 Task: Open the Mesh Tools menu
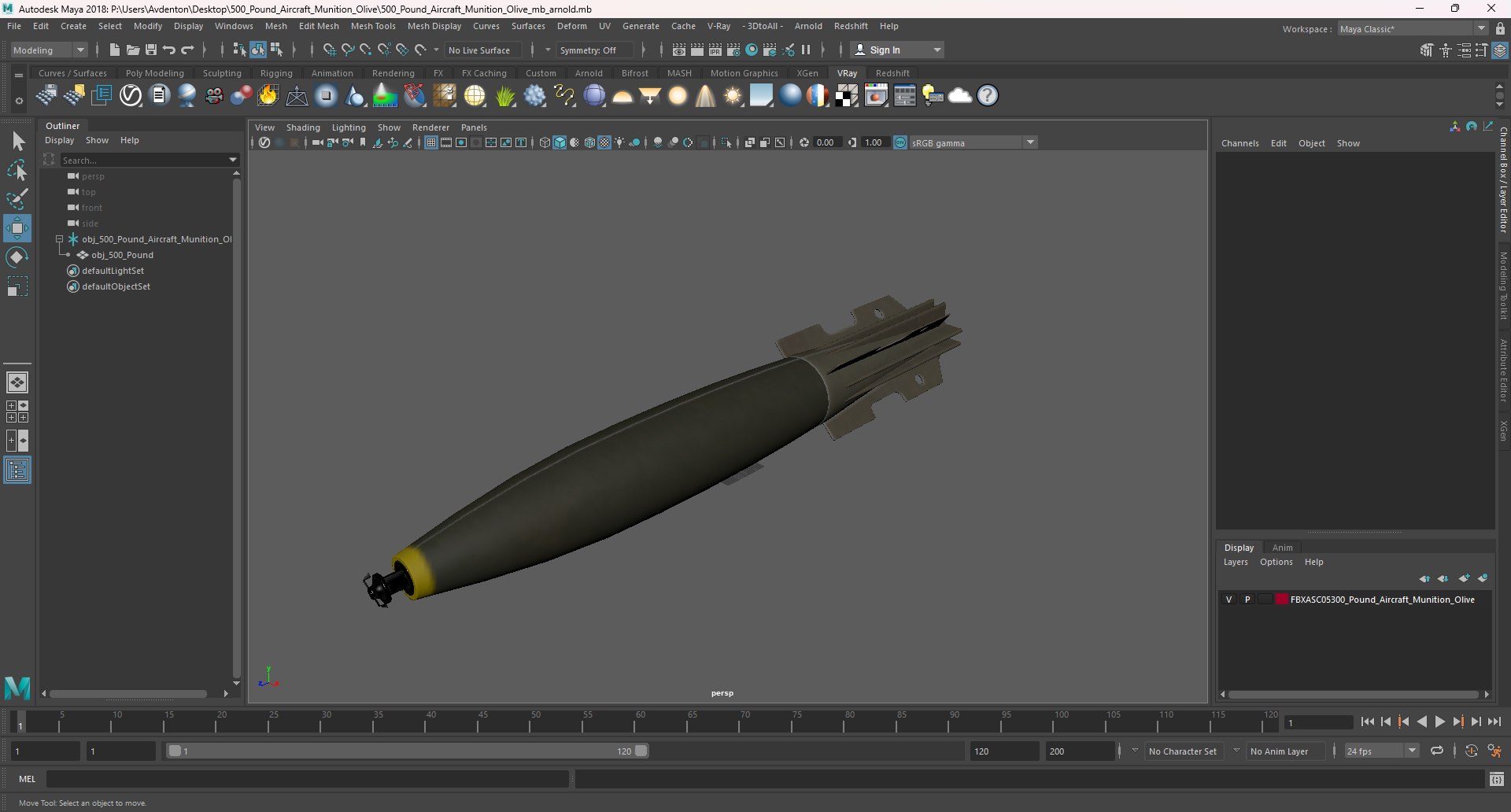pyautogui.click(x=373, y=26)
